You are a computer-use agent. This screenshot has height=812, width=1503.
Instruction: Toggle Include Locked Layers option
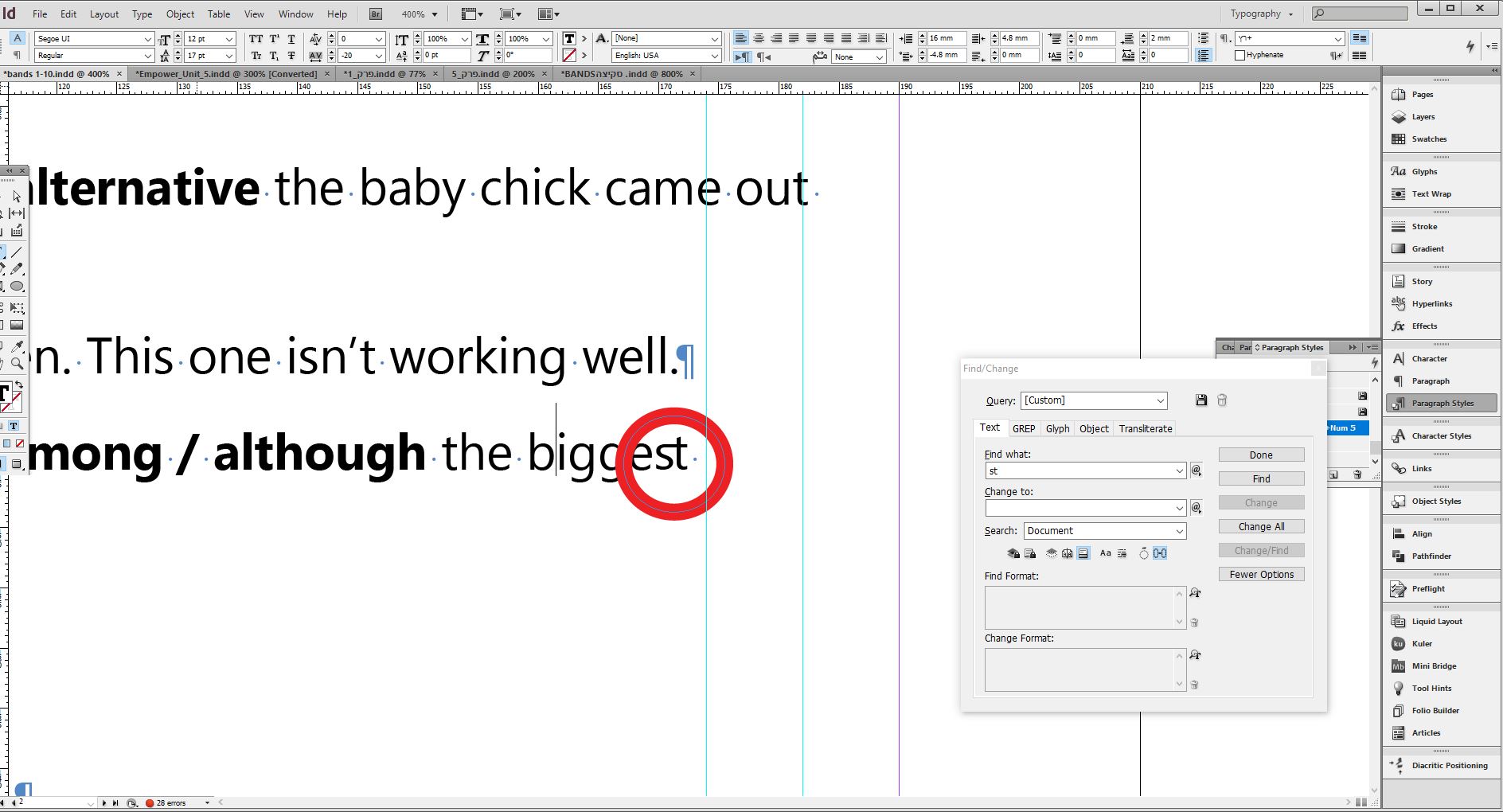1013,553
